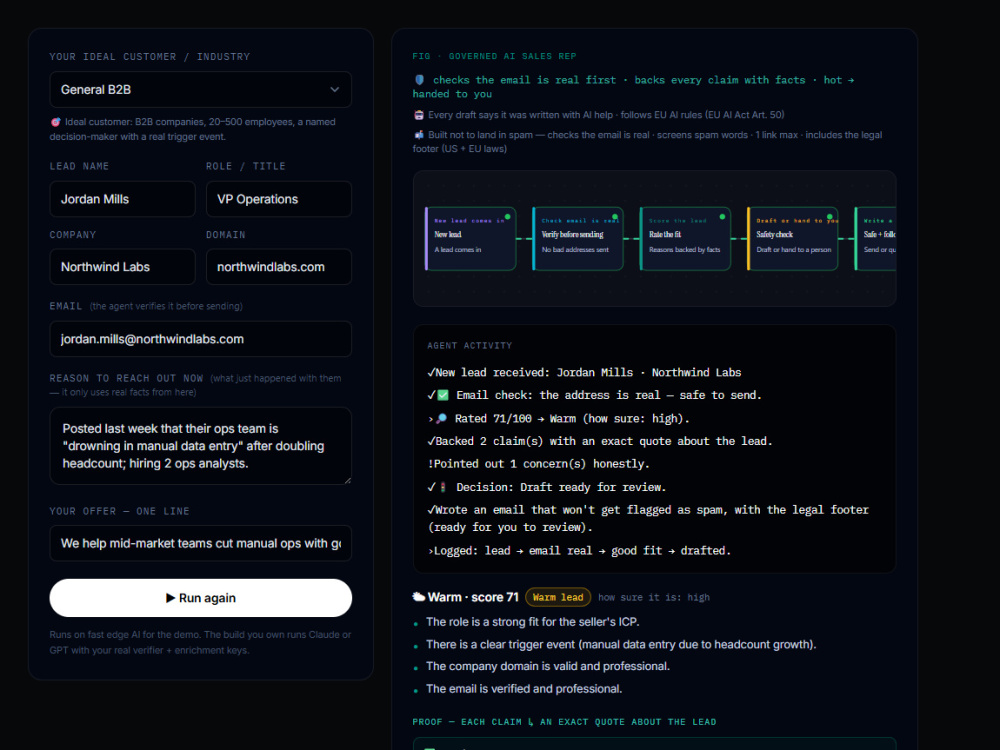Click the bullet 'The role is a strong fit'
This screenshot has height=750, width=1000.
click(533, 622)
